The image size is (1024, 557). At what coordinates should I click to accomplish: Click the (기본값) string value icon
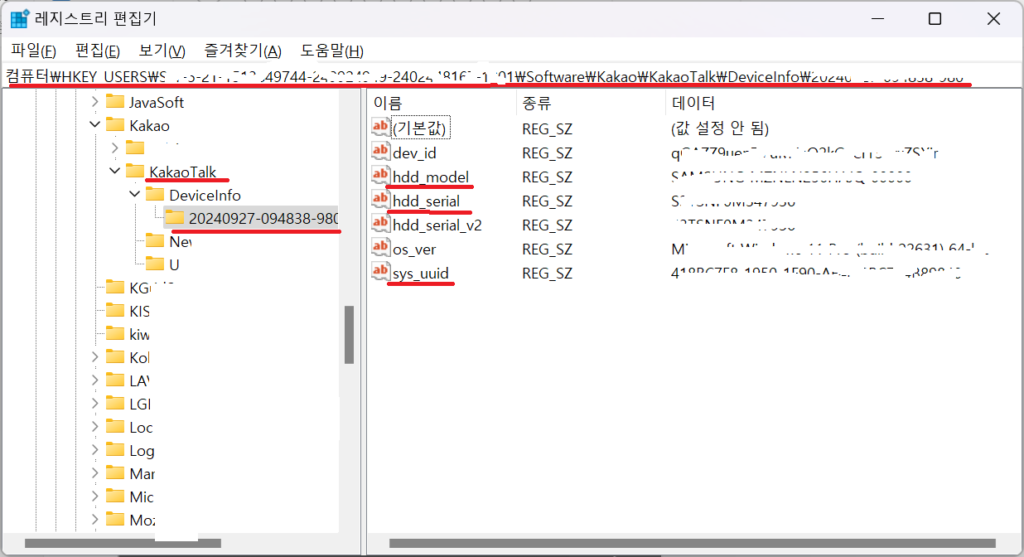(381, 127)
